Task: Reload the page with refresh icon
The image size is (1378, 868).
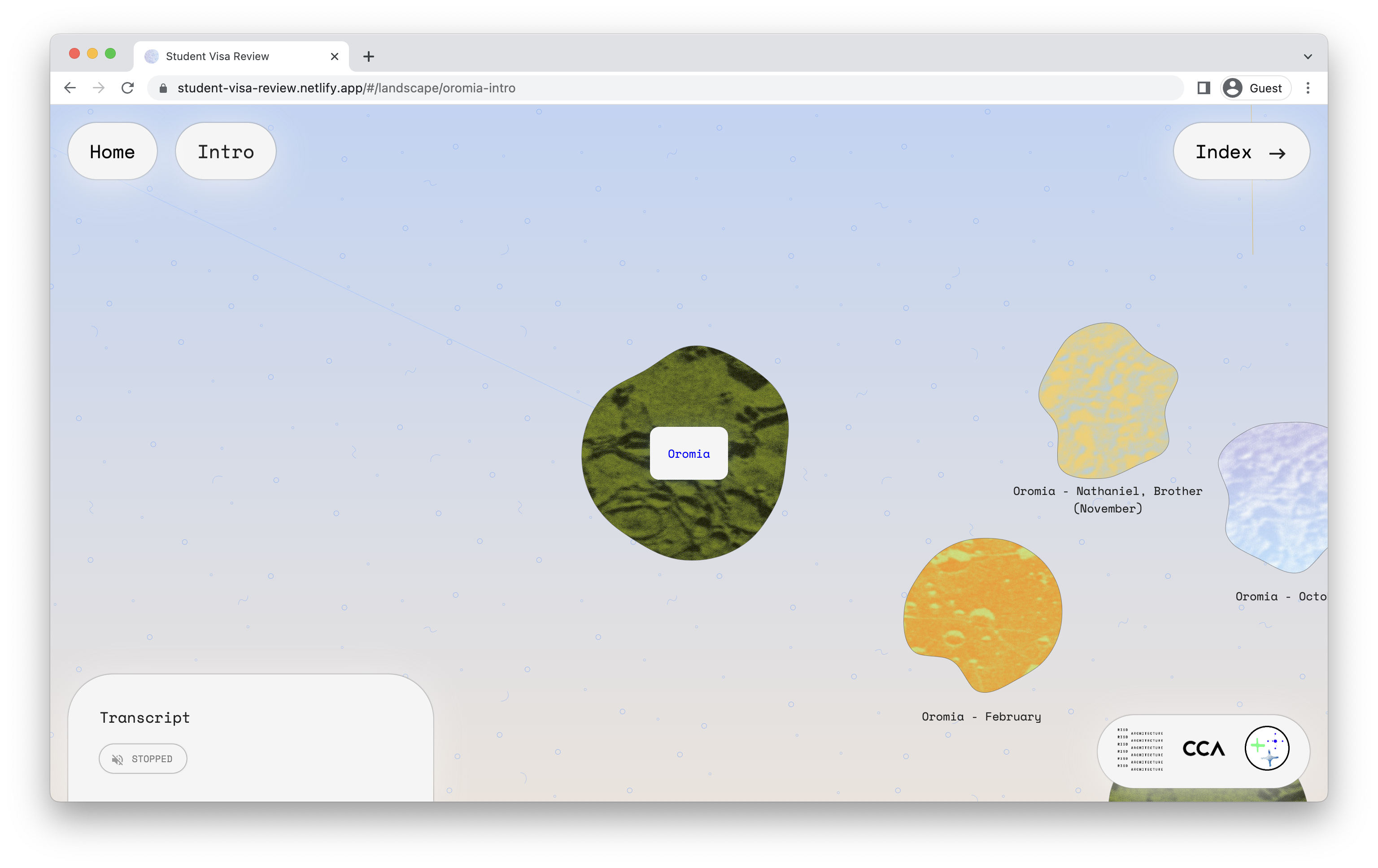Action: coord(127,88)
